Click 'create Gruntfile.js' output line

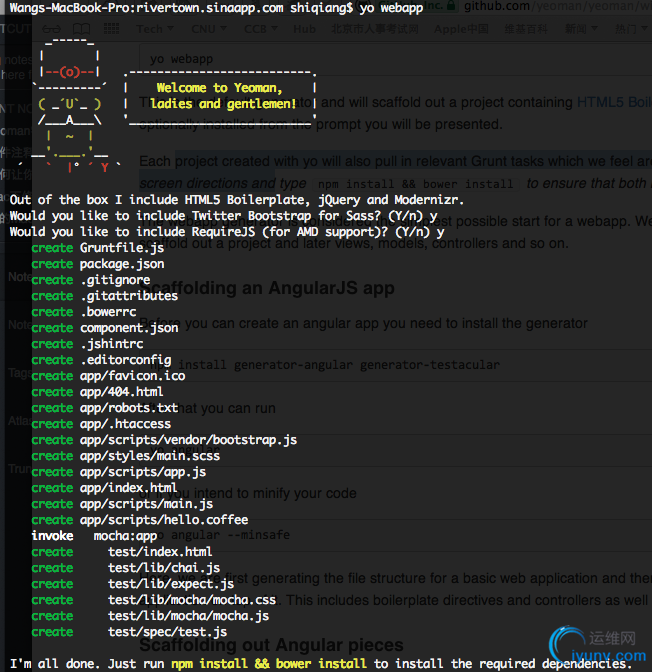click(x=98, y=248)
